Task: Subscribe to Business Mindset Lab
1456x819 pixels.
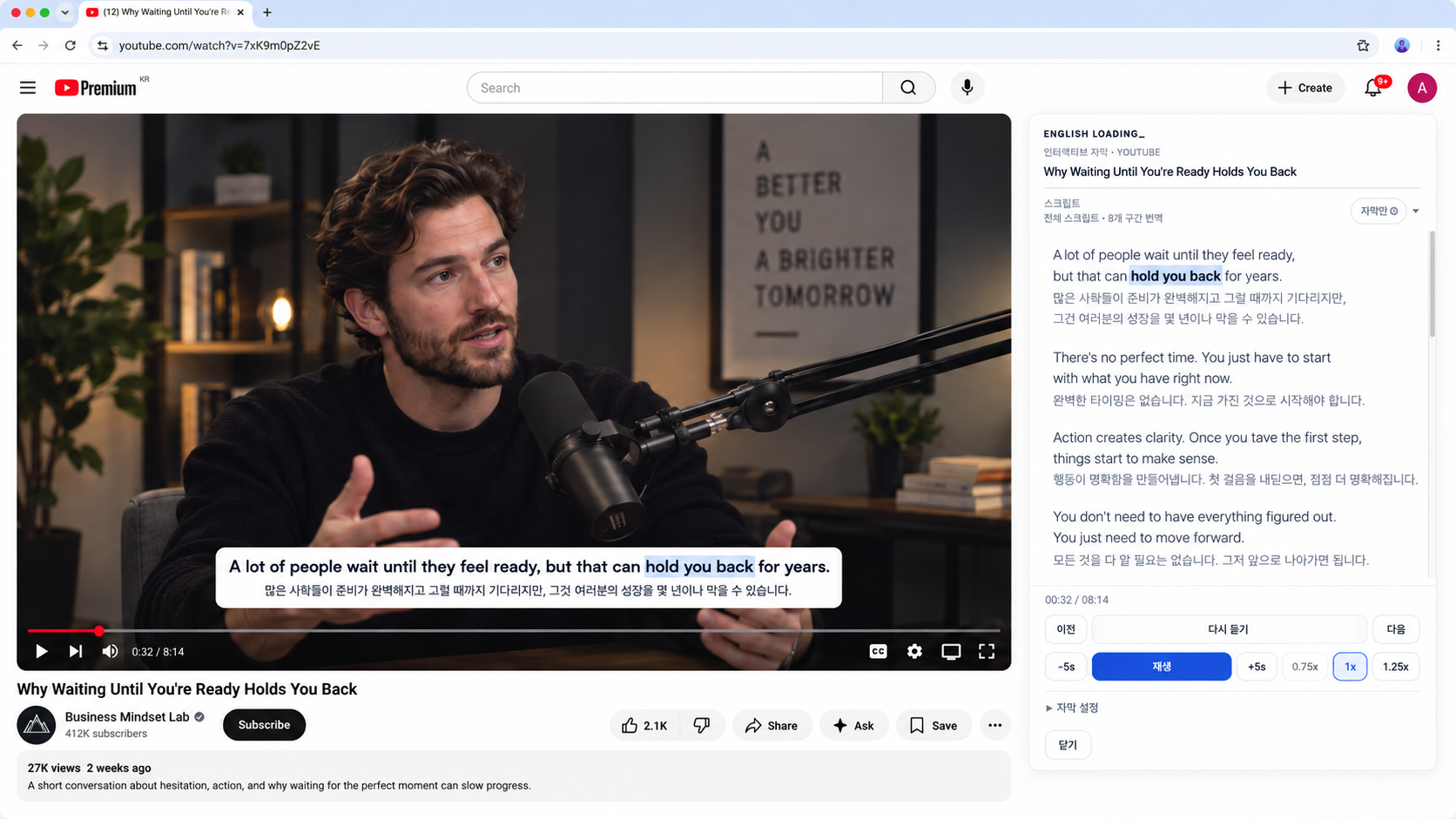Action: pos(264,725)
